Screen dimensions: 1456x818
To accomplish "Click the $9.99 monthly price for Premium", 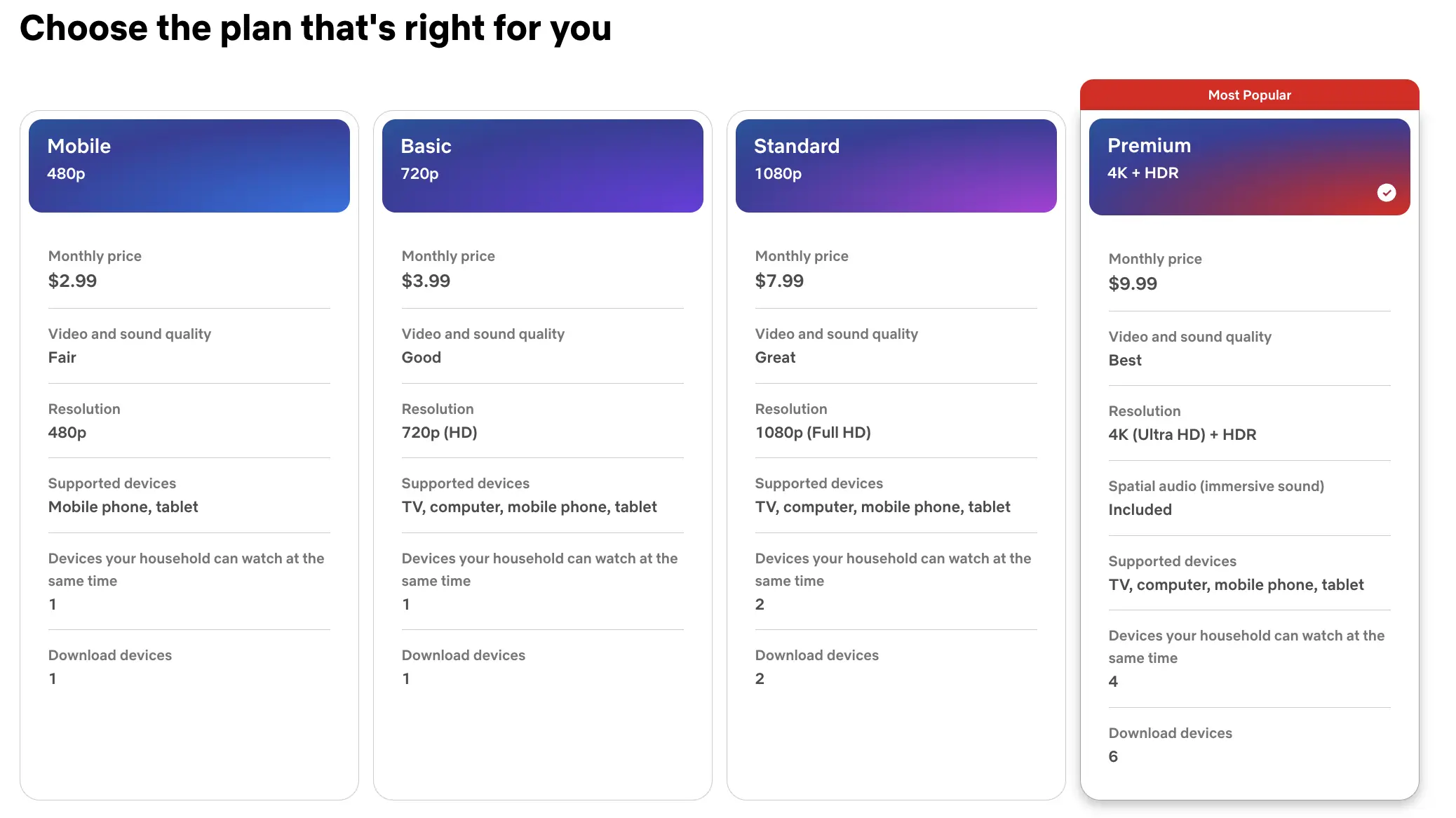I will (x=1133, y=283).
